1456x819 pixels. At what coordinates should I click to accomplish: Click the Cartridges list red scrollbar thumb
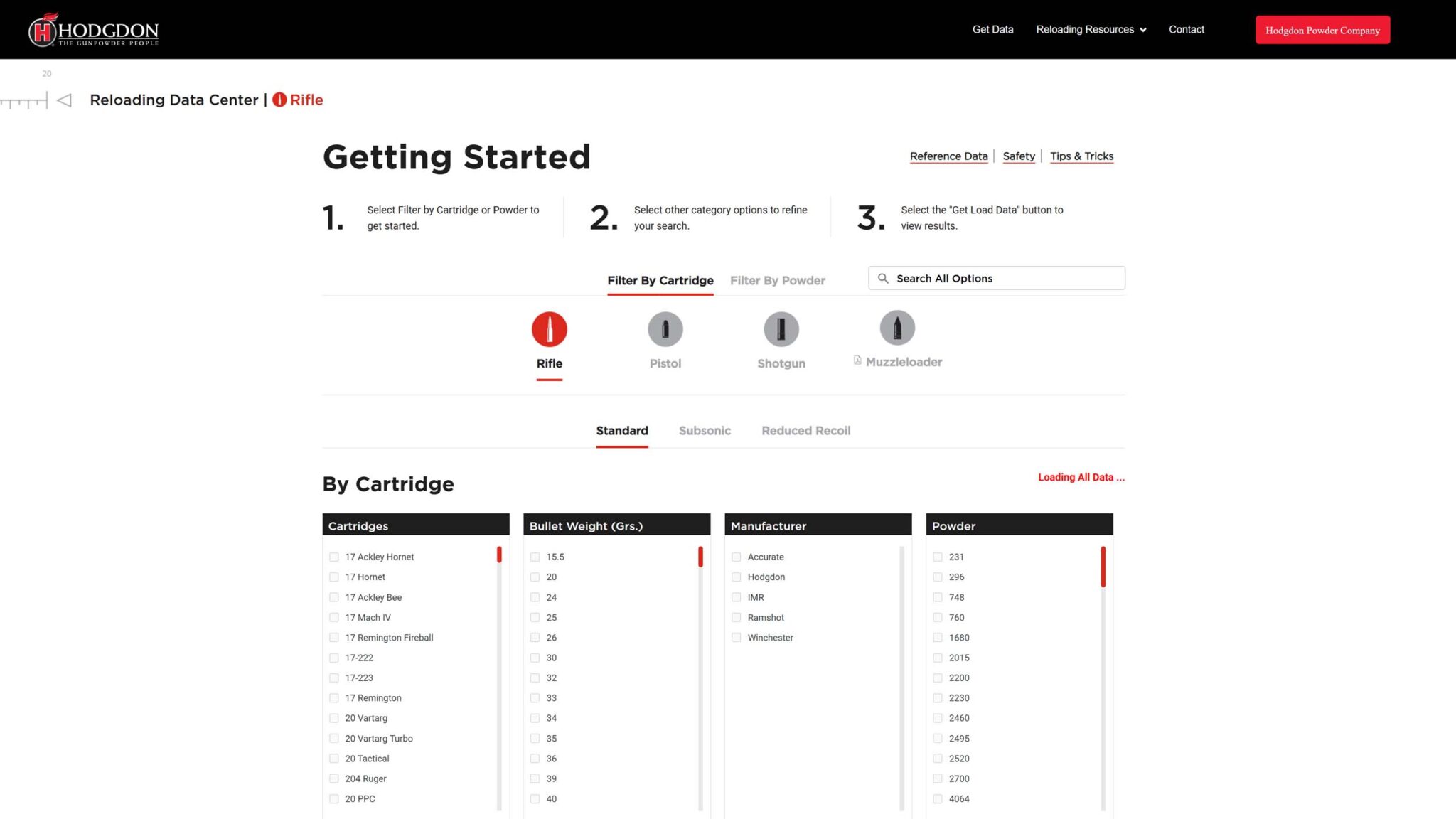pos(499,555)
